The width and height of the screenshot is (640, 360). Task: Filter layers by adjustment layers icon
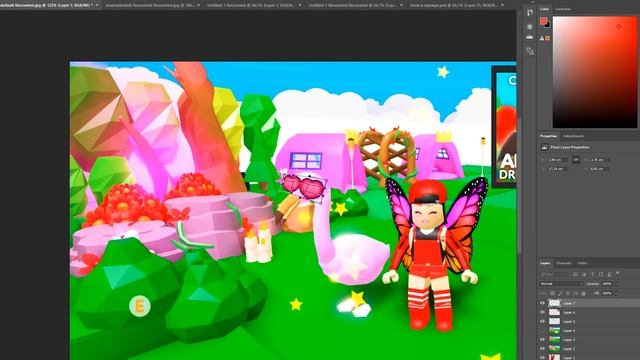(584, 274)
